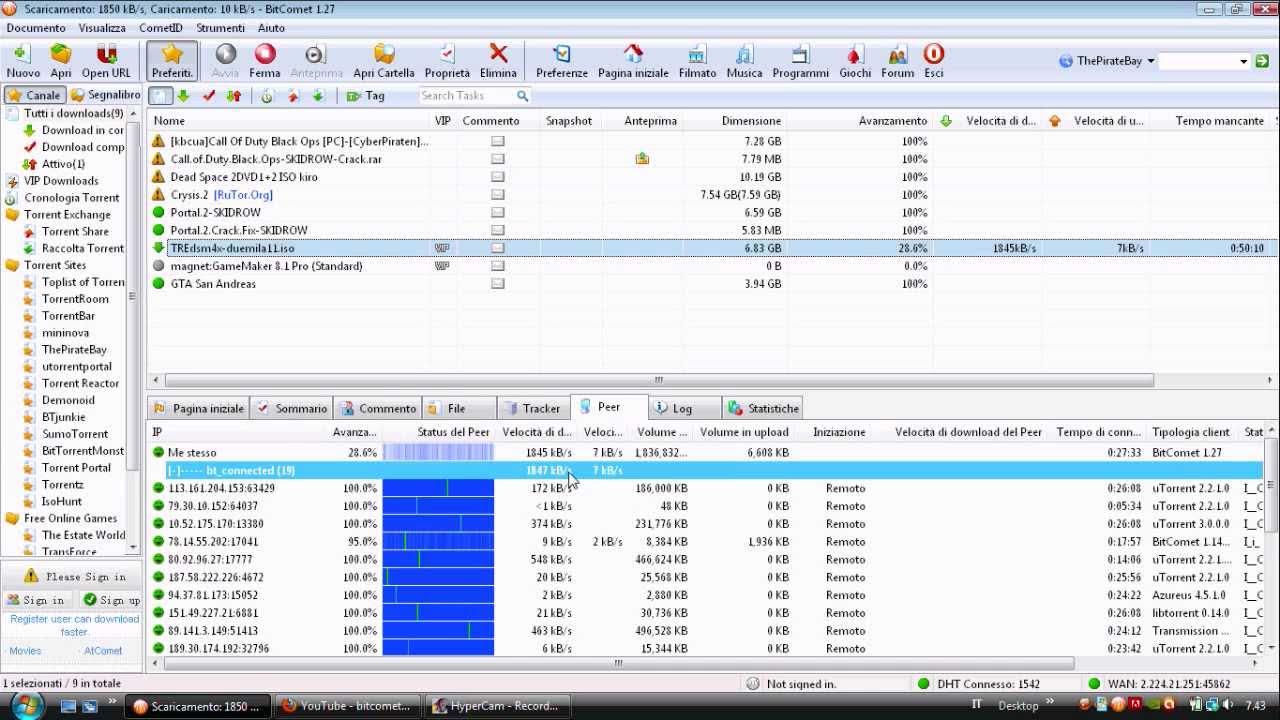The width and height of the screenshot is (1280, 720).
Task: Open the Visualizza menu
Action: click(102, 28)
